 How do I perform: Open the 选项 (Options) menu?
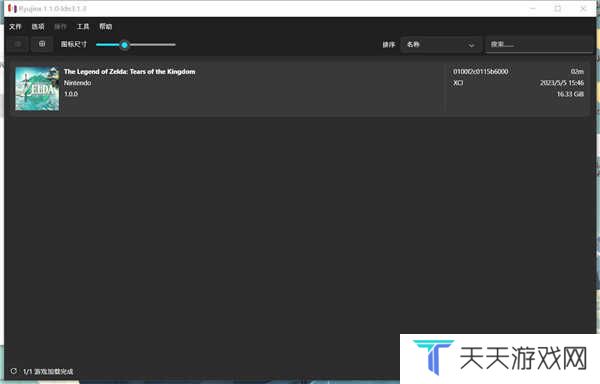(x=38, y=27)
